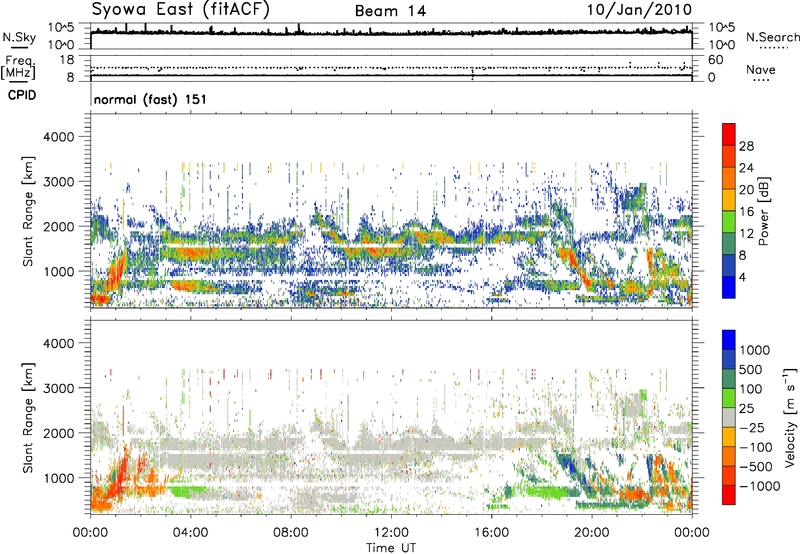Pick the red bottom segment of Velocity color bar
This screenshot has height=554, width=800.
pyautogui.click(x=729, y=495)
